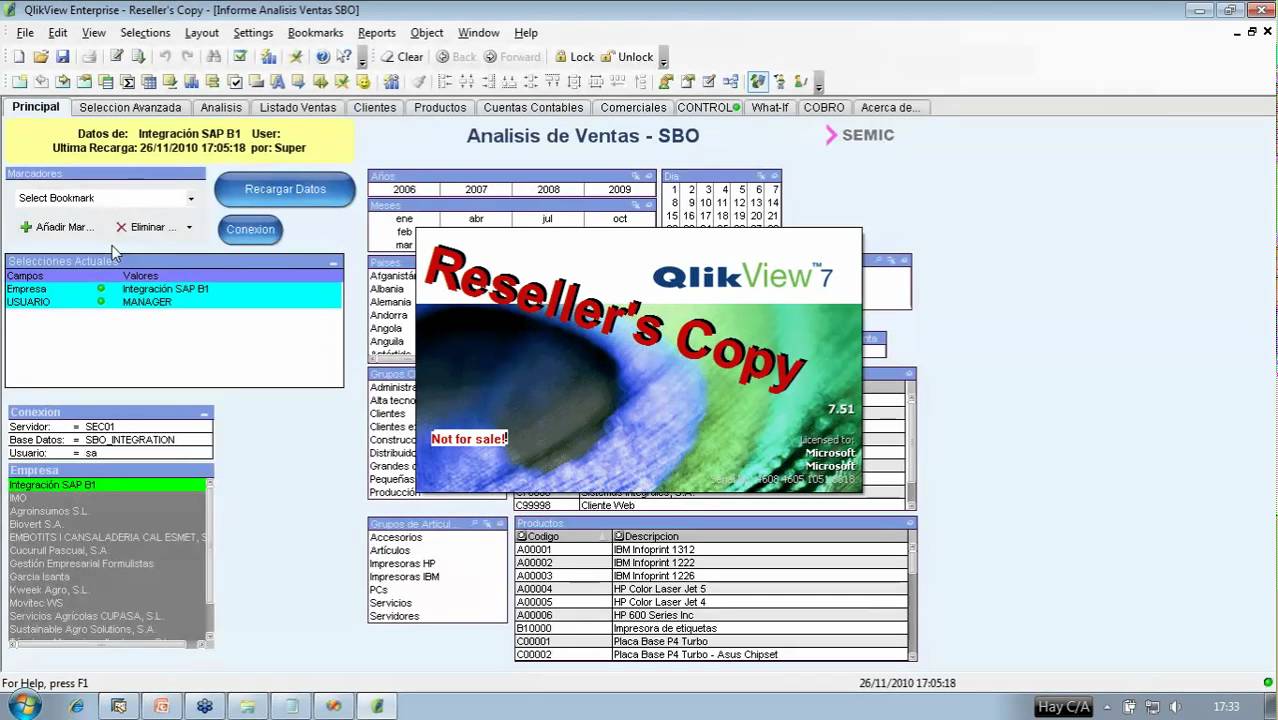Open the Descripcion column dropdown icon

point(619,537)
